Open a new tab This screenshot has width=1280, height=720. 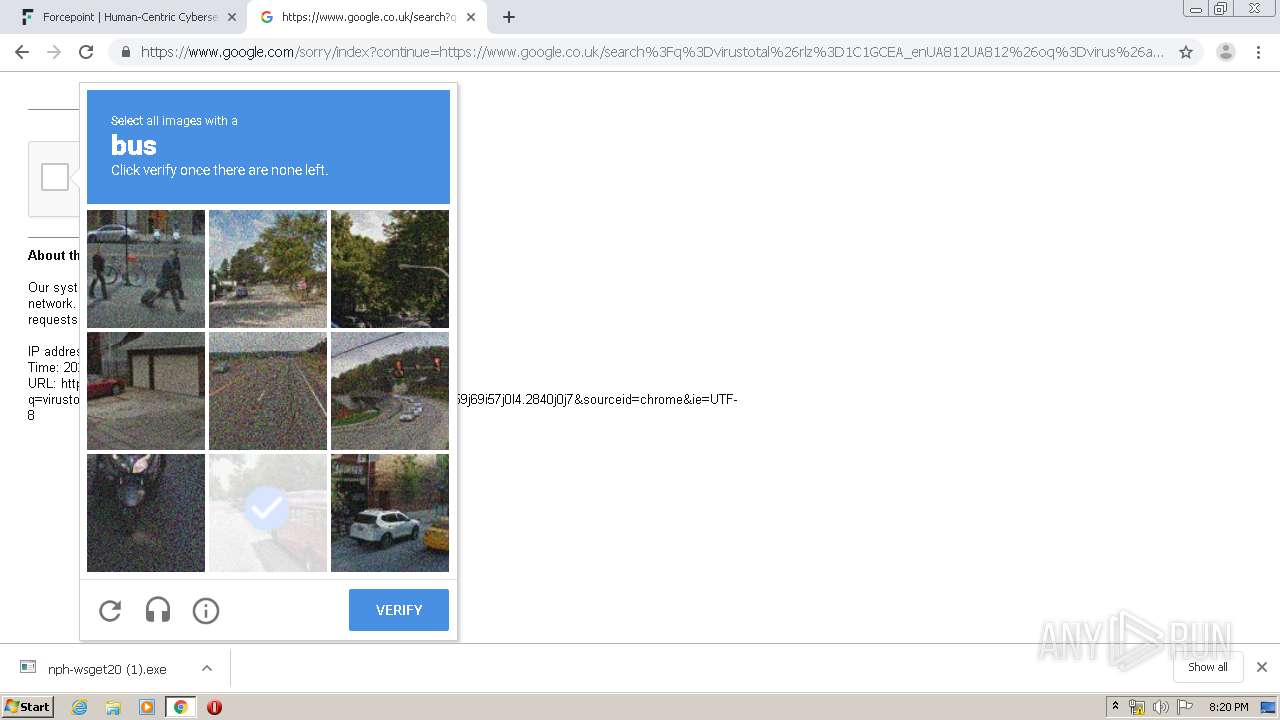click(509, 17)
